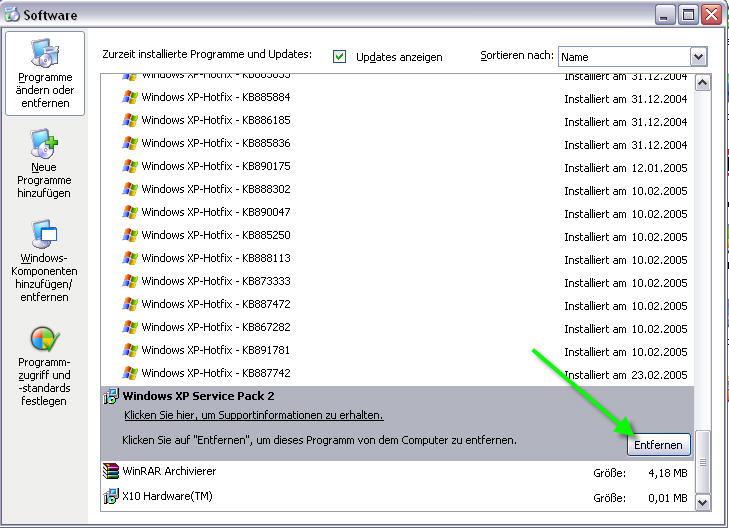Click the icon for hotfix KB888113
729x528 pixels.
tap(130, 258)
